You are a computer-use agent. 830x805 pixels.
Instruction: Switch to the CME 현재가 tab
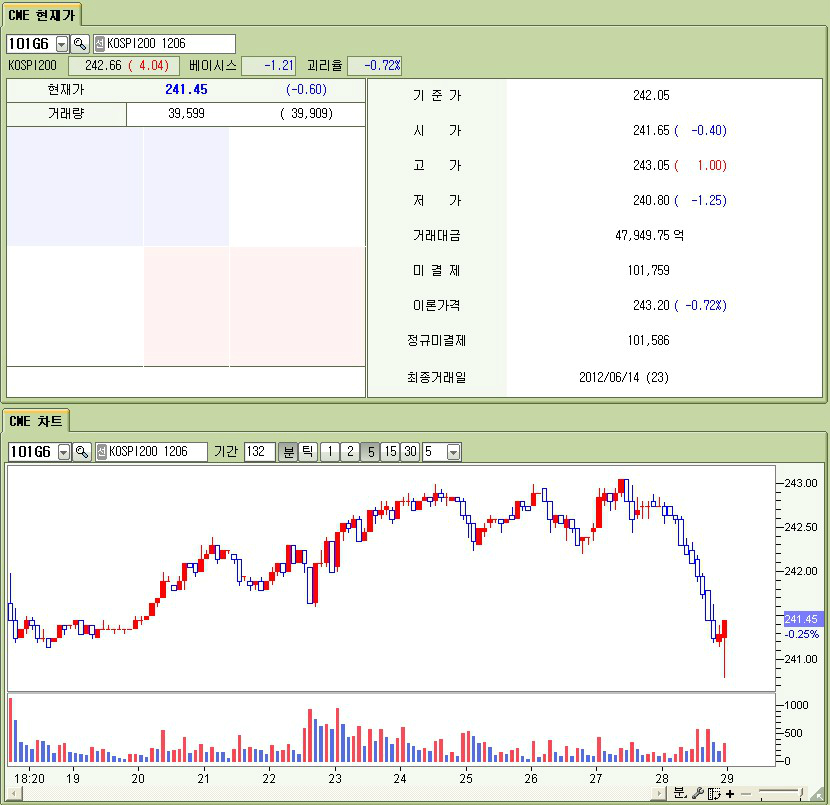click(41, 14)
